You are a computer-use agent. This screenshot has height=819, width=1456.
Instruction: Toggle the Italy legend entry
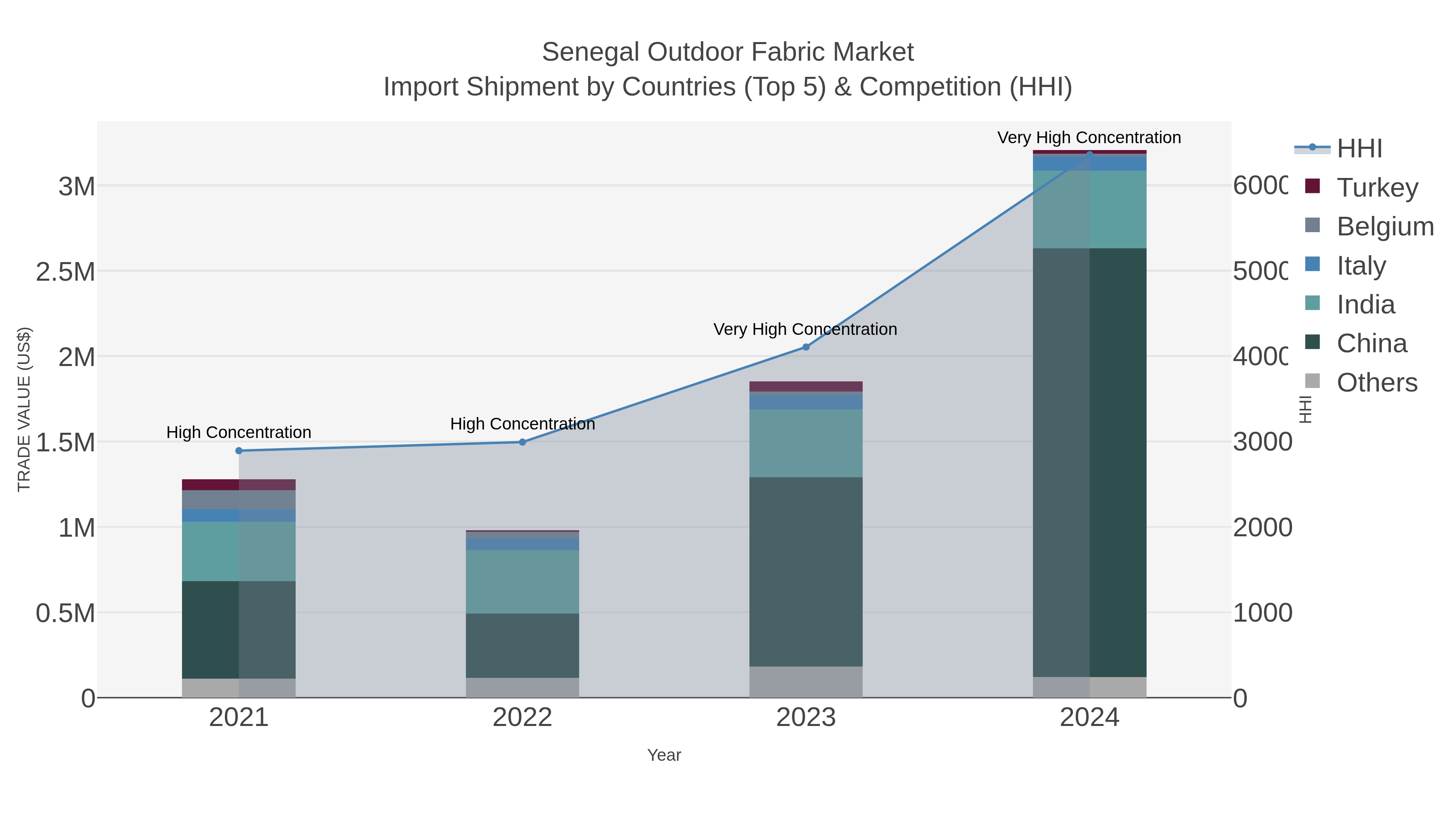click(1345, 265)
